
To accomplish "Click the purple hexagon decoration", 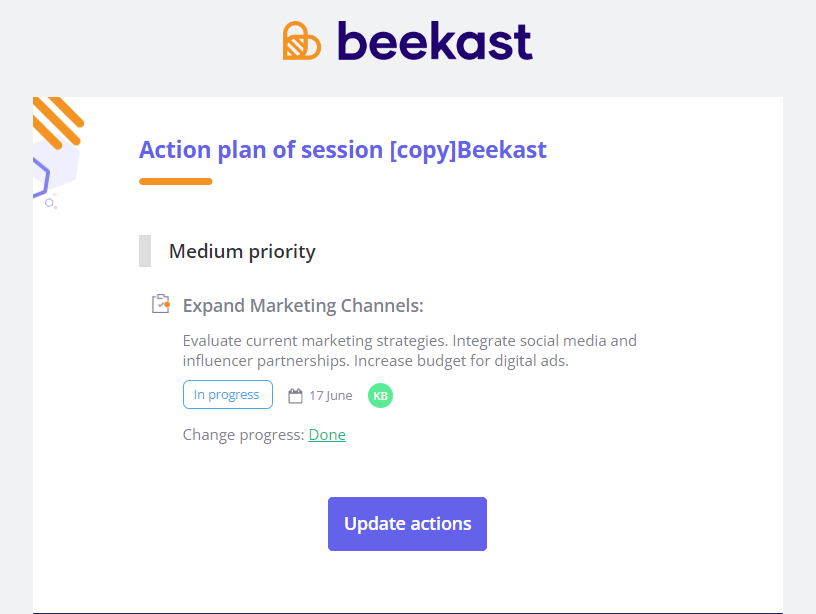I will click(x=45, y=177).
